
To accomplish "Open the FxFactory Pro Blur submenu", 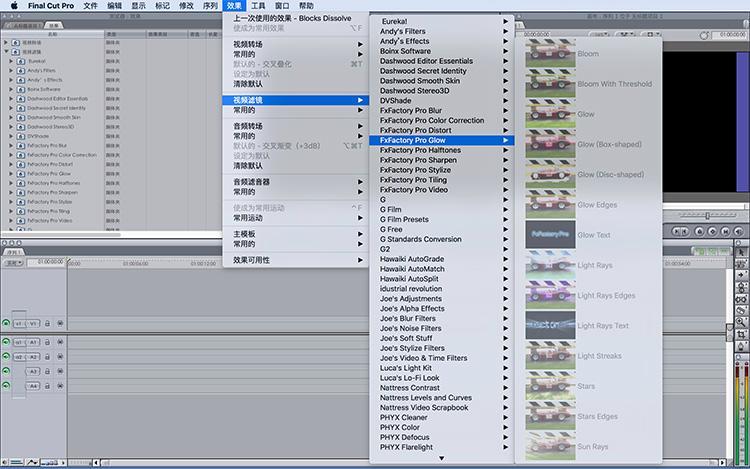I will pos(441,110).
